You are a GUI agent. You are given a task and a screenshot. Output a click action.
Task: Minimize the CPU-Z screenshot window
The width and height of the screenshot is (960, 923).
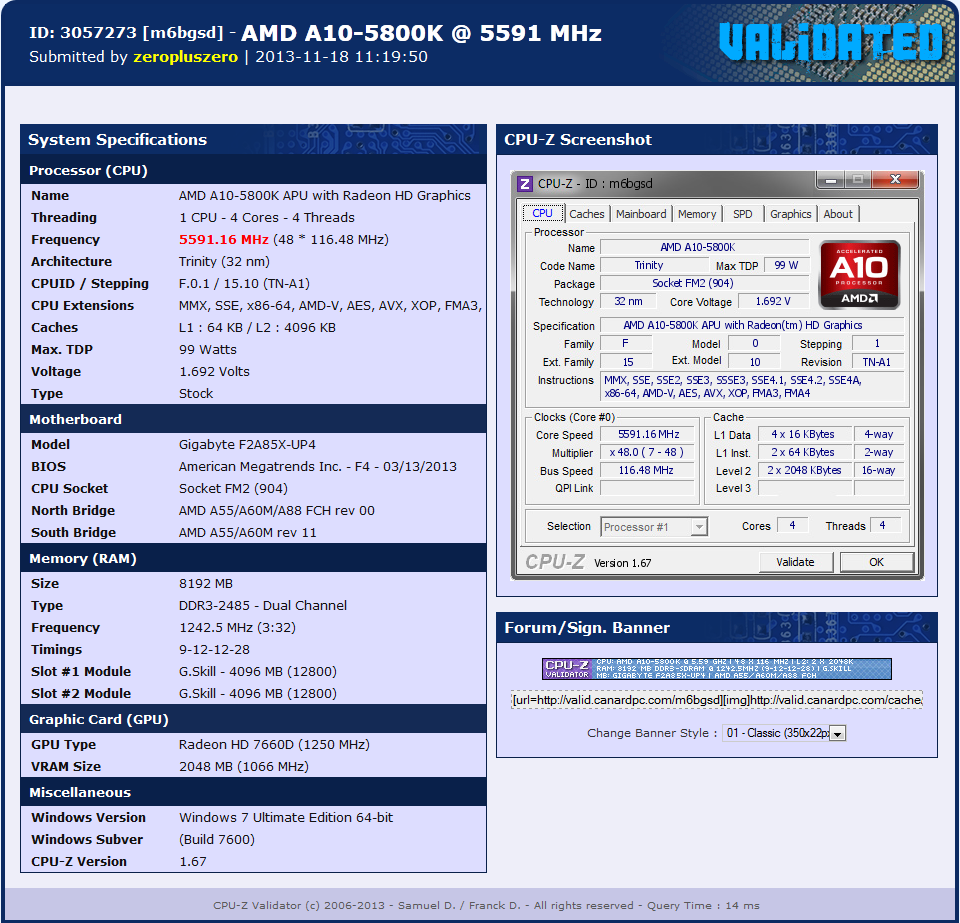(831, 180)
